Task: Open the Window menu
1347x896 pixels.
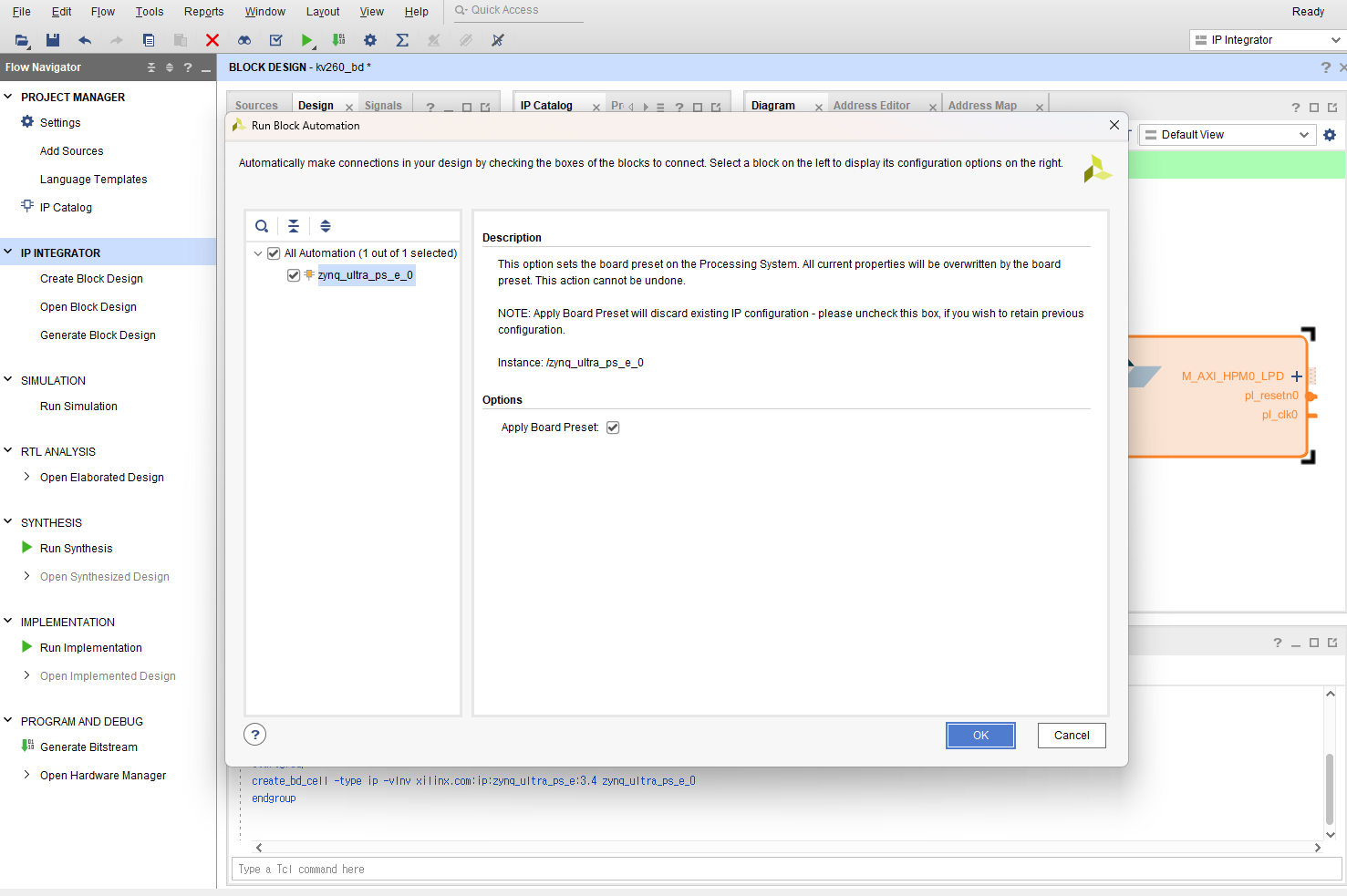Action: [x=265, y=12]
